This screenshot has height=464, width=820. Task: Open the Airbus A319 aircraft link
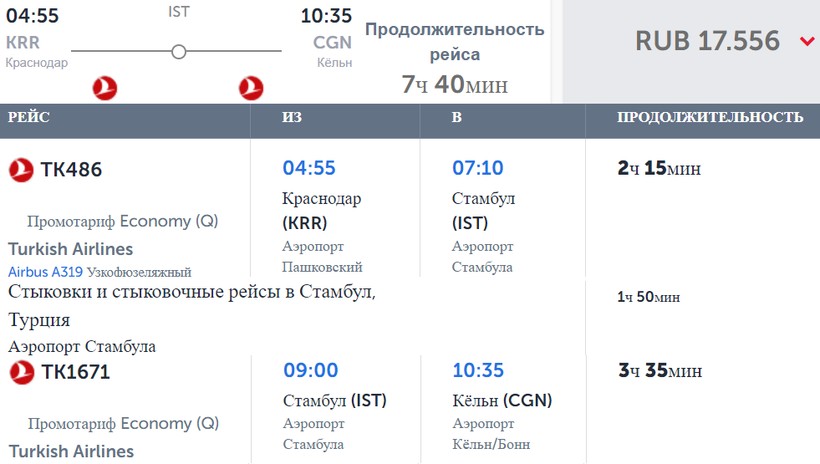click(x=45, y=272)
